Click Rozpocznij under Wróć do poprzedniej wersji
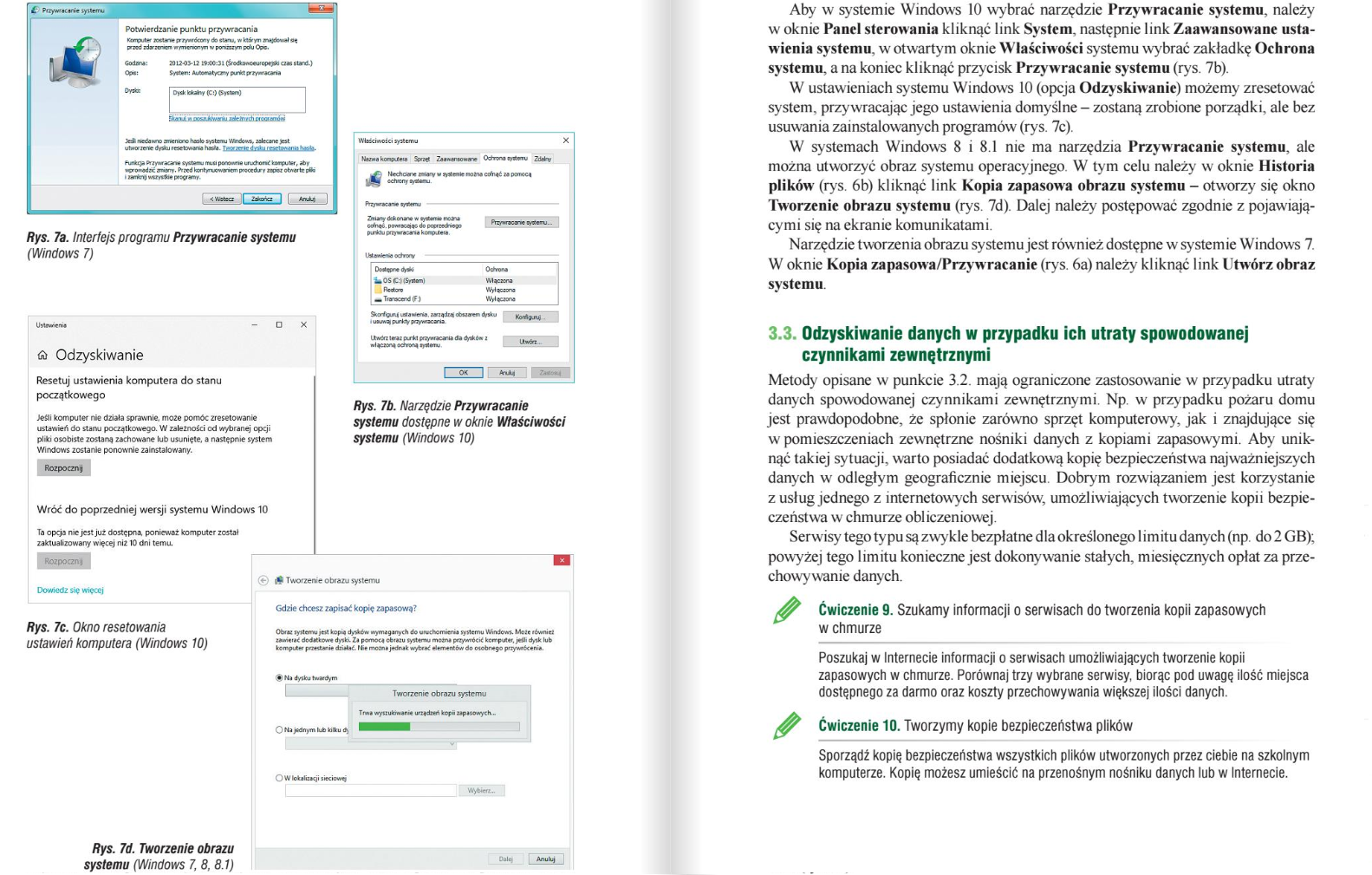The image size is (1372, 875). [x=64, y=561]
